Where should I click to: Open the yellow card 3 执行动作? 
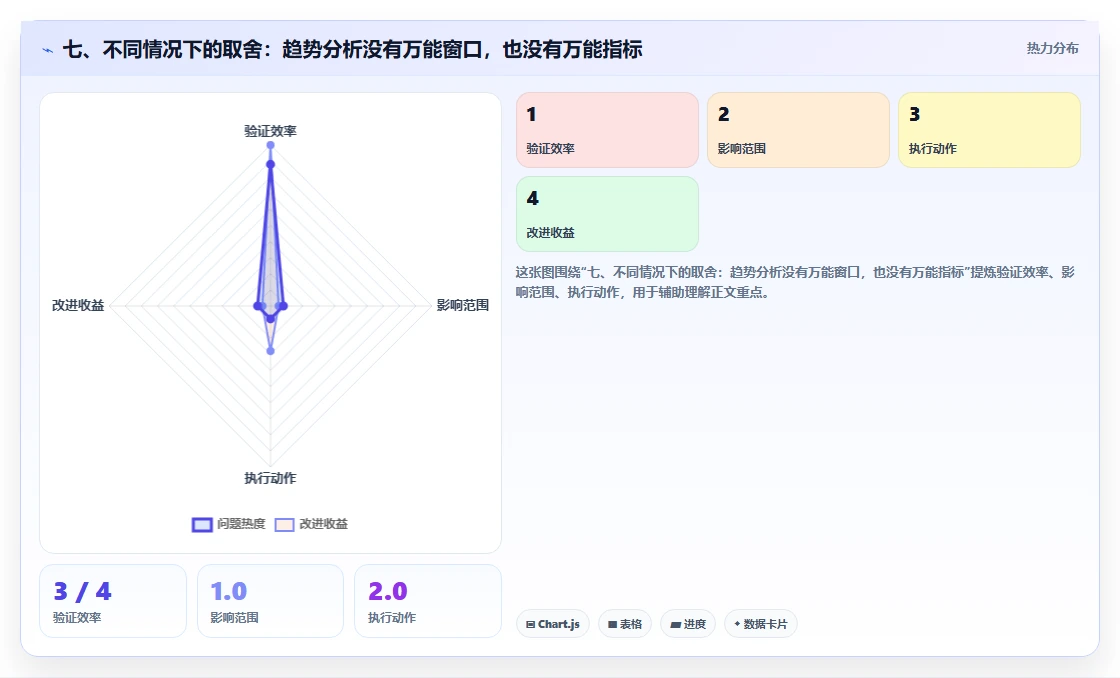coord(989,130)
